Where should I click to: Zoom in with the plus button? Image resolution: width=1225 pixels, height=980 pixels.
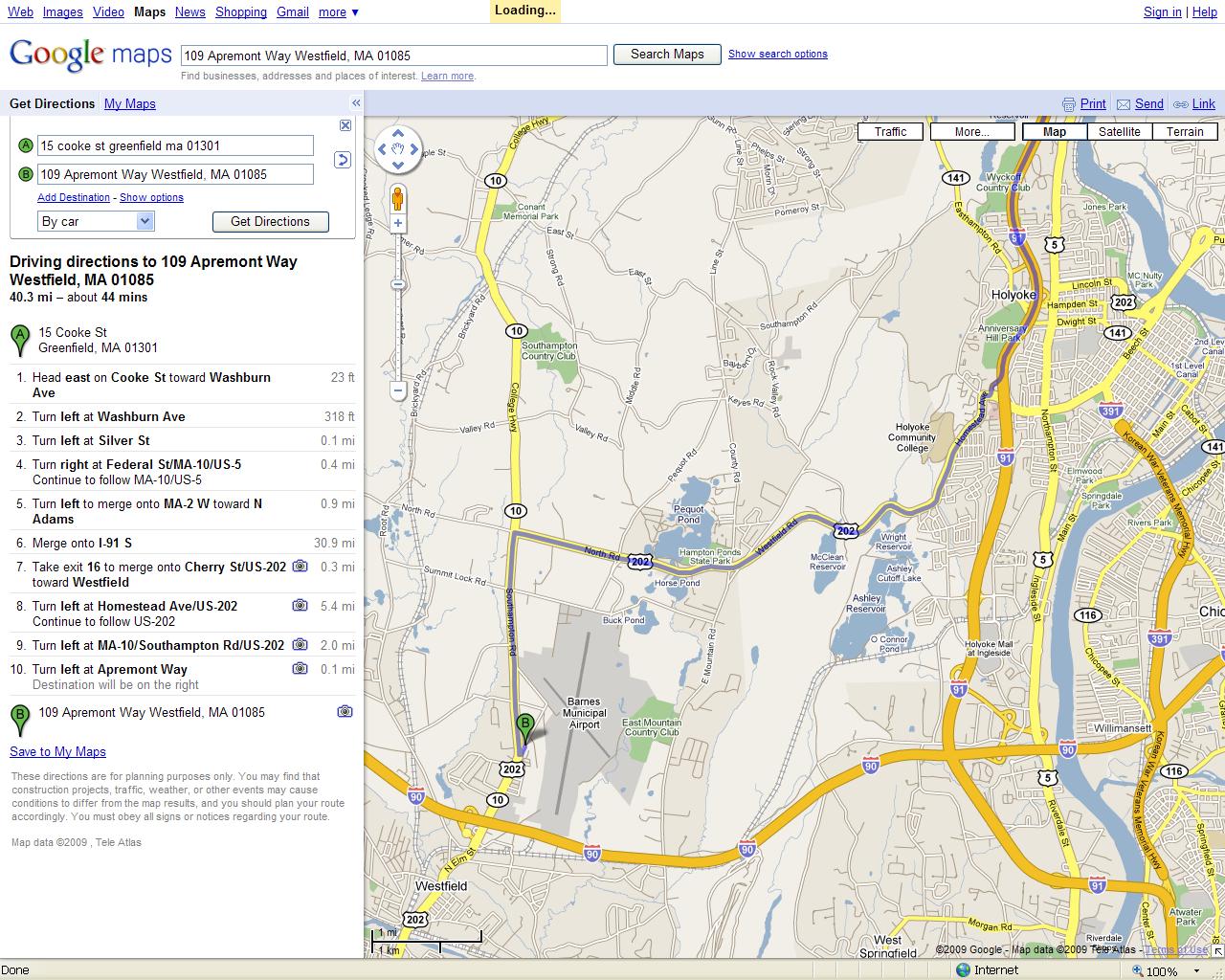tap(398, 223)
